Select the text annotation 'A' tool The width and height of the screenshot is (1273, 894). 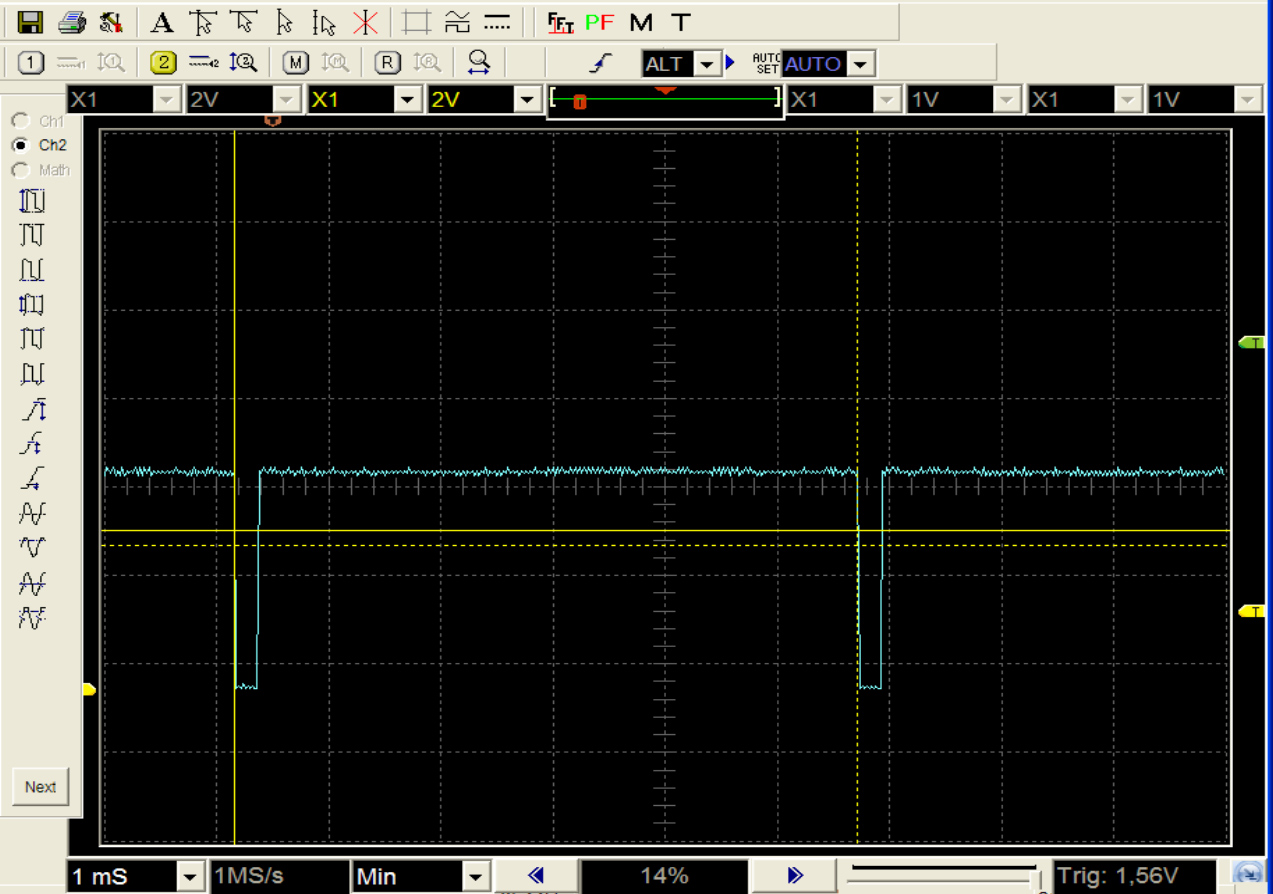[162, 22]
